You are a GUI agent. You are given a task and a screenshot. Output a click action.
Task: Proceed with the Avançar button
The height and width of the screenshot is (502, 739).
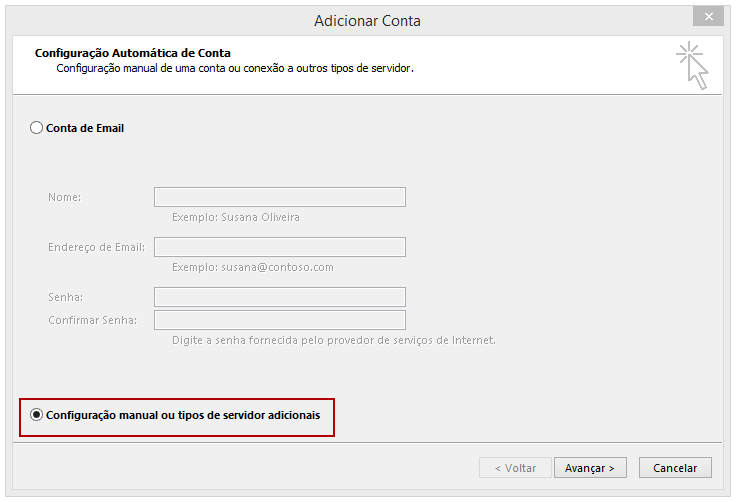pyautogui.click(x=590, y=468)
